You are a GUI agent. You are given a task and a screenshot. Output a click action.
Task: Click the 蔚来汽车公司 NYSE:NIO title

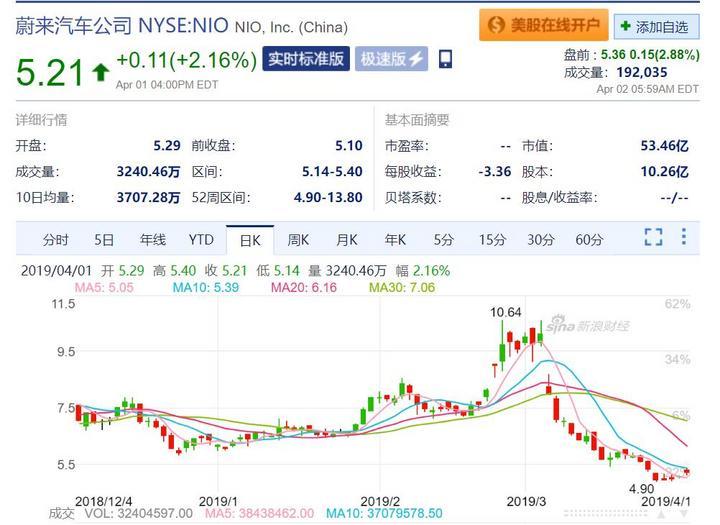[122, 25]
